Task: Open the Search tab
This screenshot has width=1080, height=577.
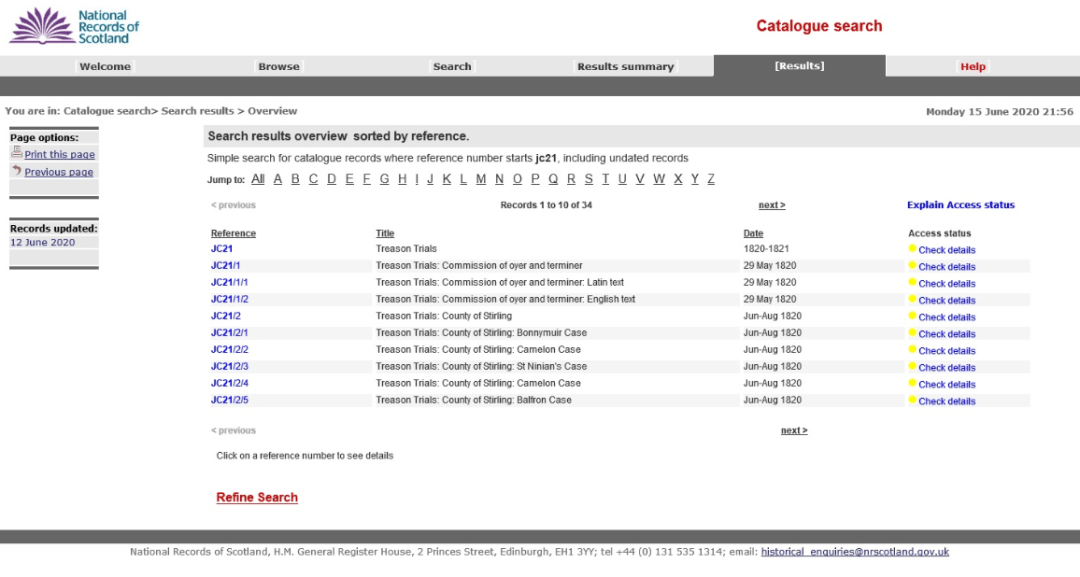Action: [x=452, y=67]
